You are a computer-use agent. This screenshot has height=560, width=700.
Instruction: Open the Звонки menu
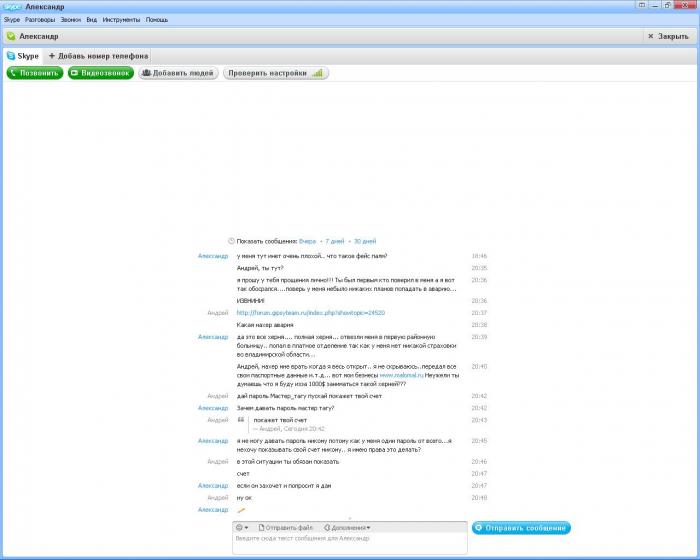coord(71,20)
